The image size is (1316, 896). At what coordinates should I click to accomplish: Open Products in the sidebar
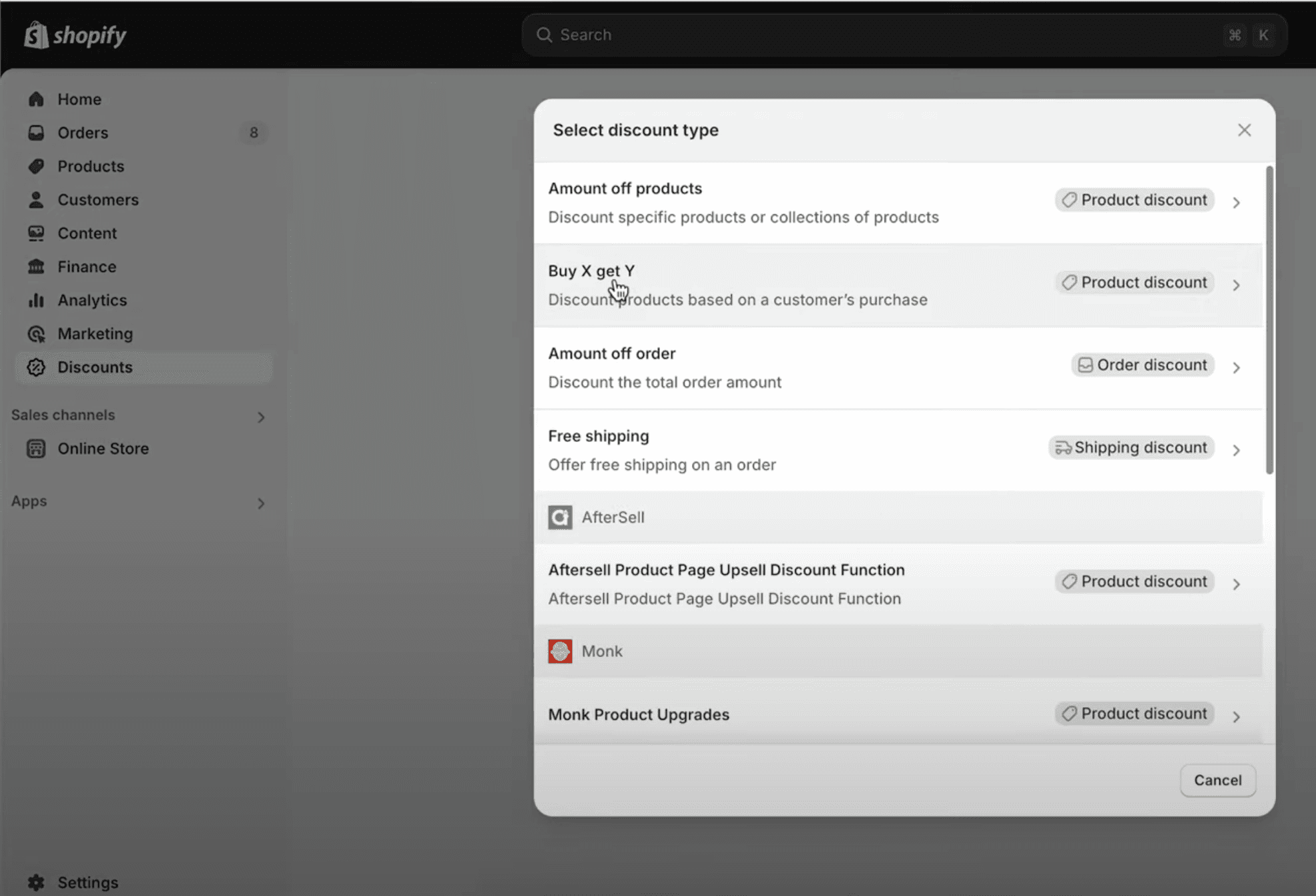coord(144,166)
